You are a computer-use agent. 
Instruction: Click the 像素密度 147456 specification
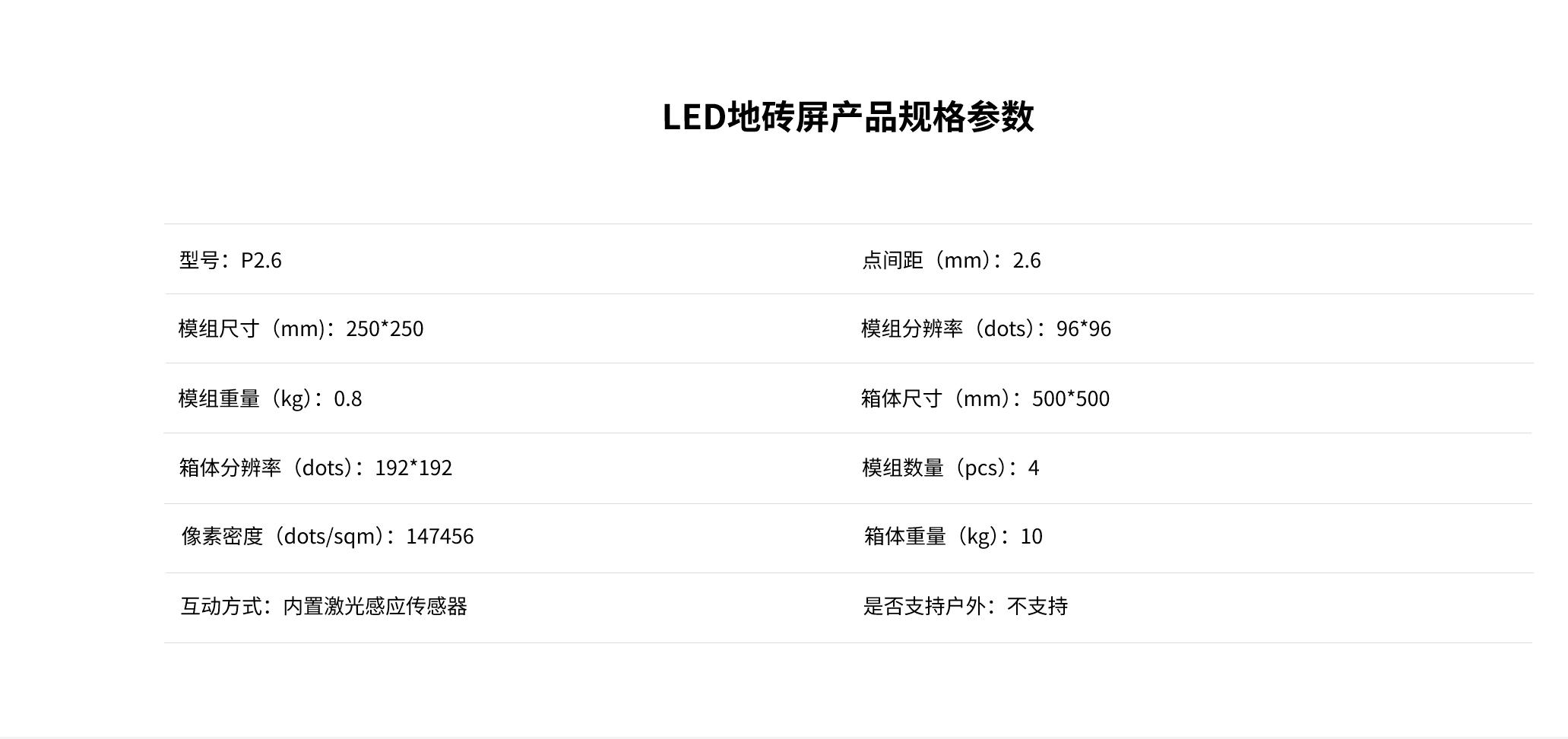327,536
